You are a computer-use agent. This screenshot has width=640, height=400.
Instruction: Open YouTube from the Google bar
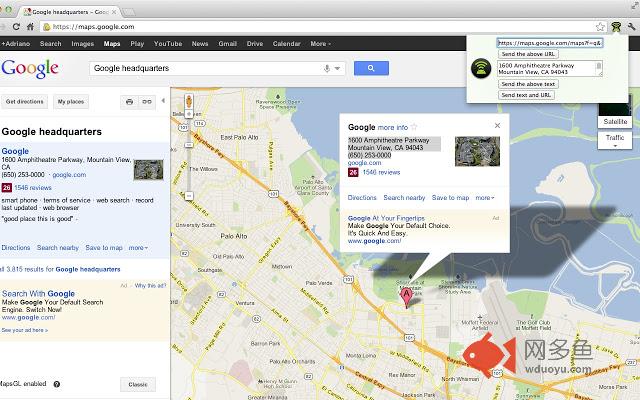168,44
